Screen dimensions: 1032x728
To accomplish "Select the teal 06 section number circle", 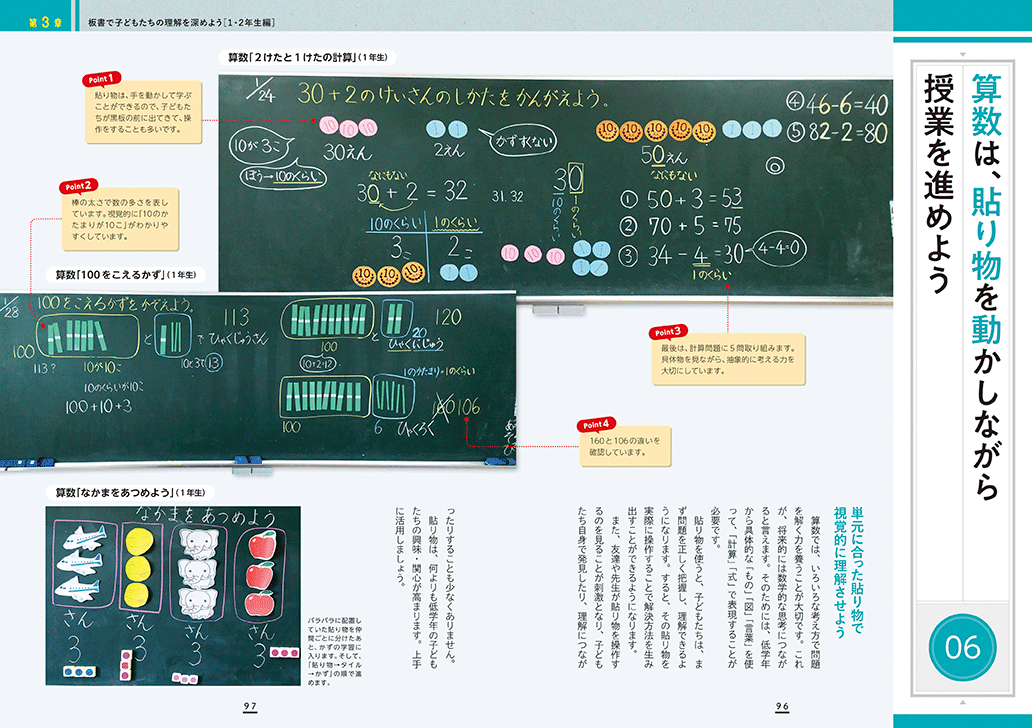I will click(962, 648).
